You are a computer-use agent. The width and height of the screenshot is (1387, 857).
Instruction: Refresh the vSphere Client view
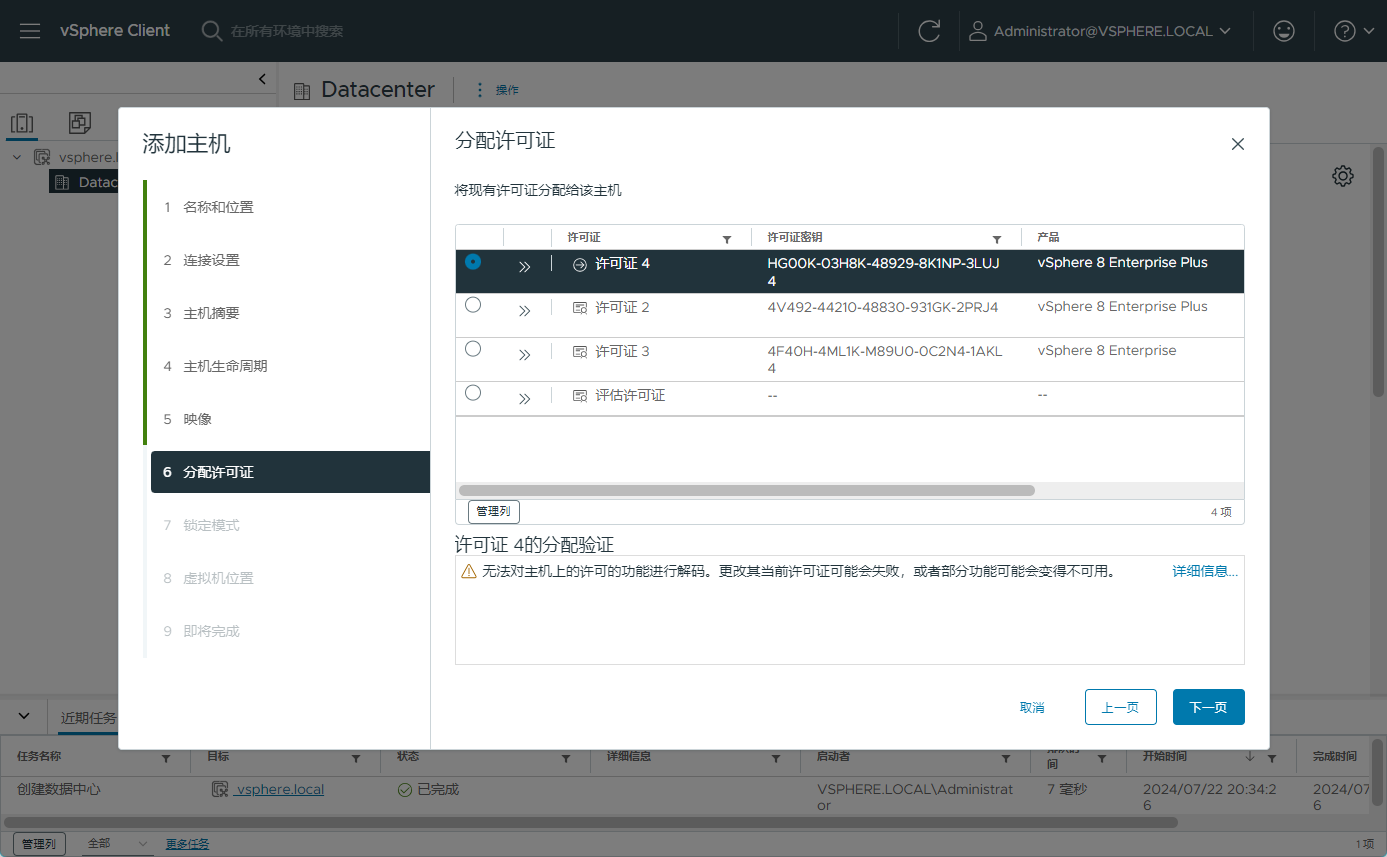[x=929, y=31]
